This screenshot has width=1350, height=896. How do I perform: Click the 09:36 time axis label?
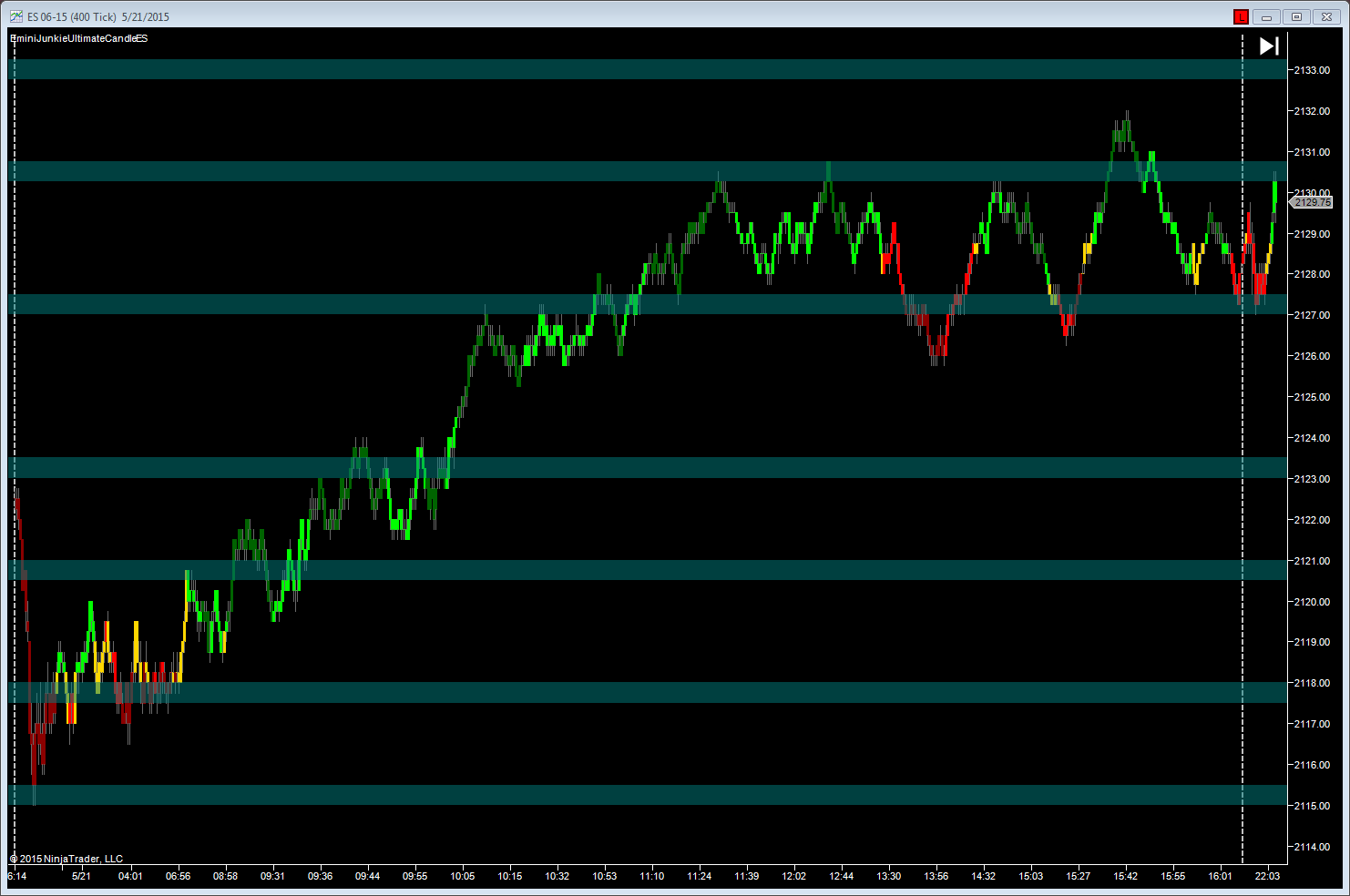[320, 876]
